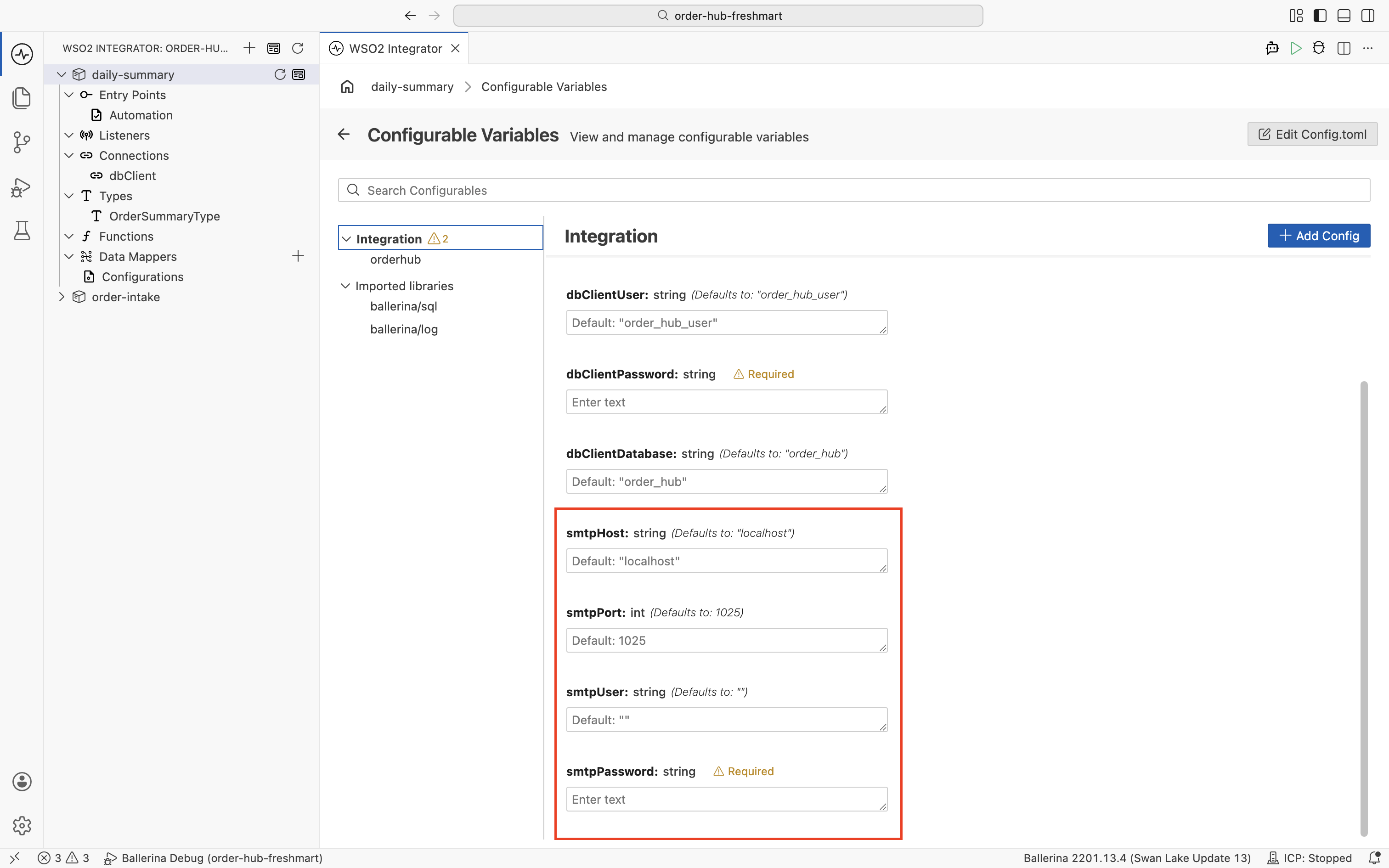Click Ballerina Debug status bar entry

tap(213, 858)
